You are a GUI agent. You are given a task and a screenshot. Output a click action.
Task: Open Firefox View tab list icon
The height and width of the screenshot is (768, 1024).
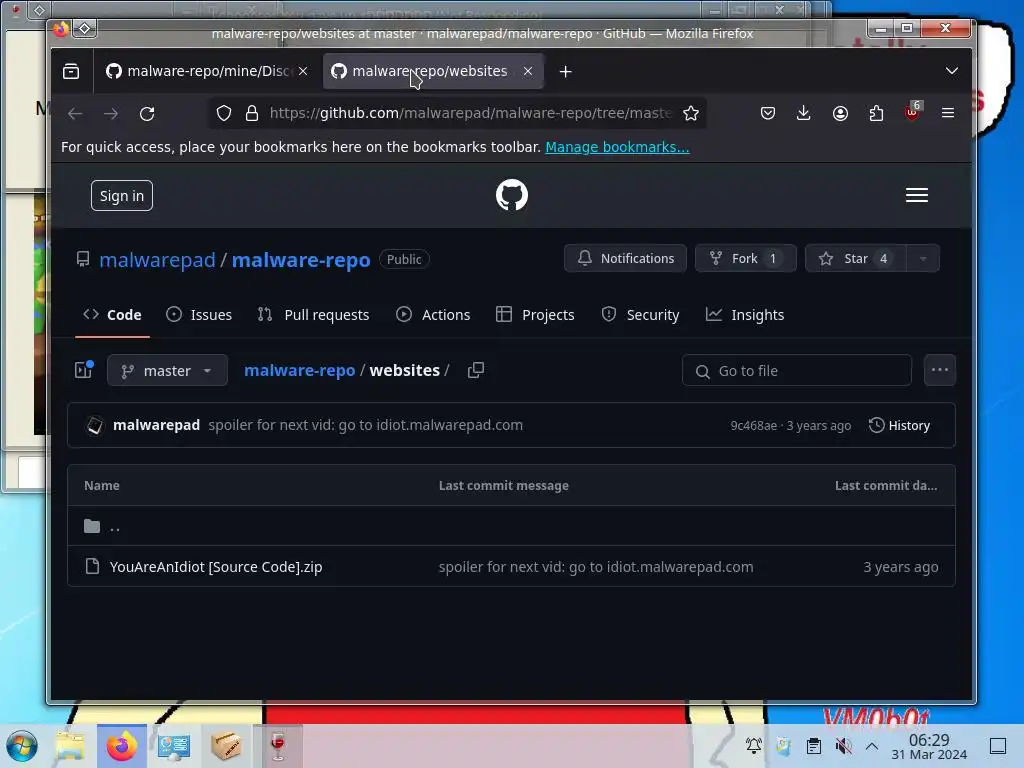tap(71, 71)
